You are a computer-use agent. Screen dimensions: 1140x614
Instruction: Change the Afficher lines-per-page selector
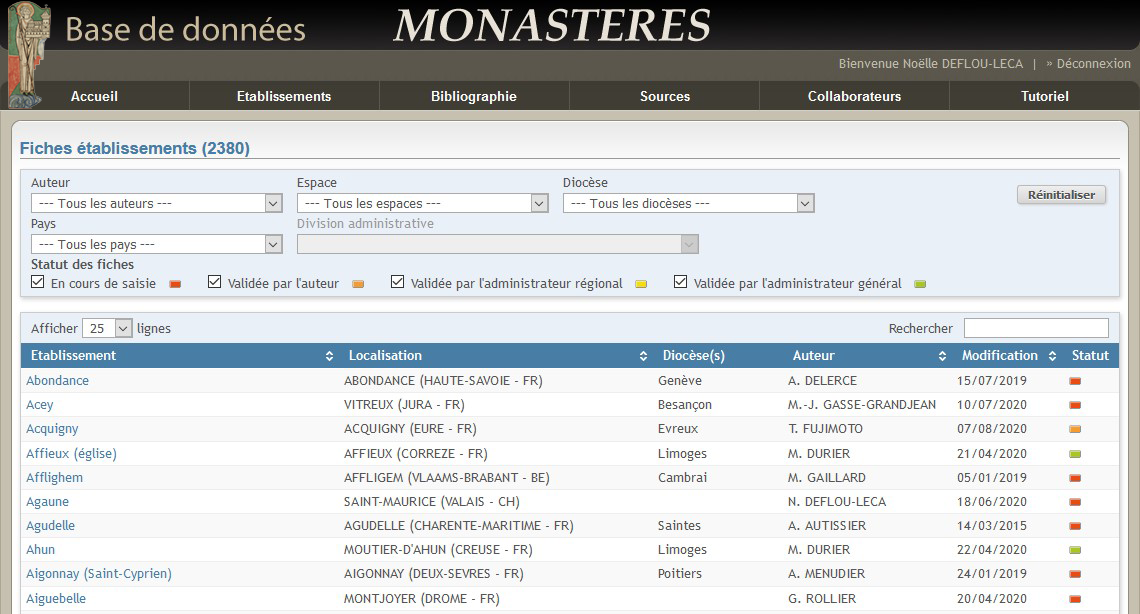pyautogui.click(x=105, y=327)
